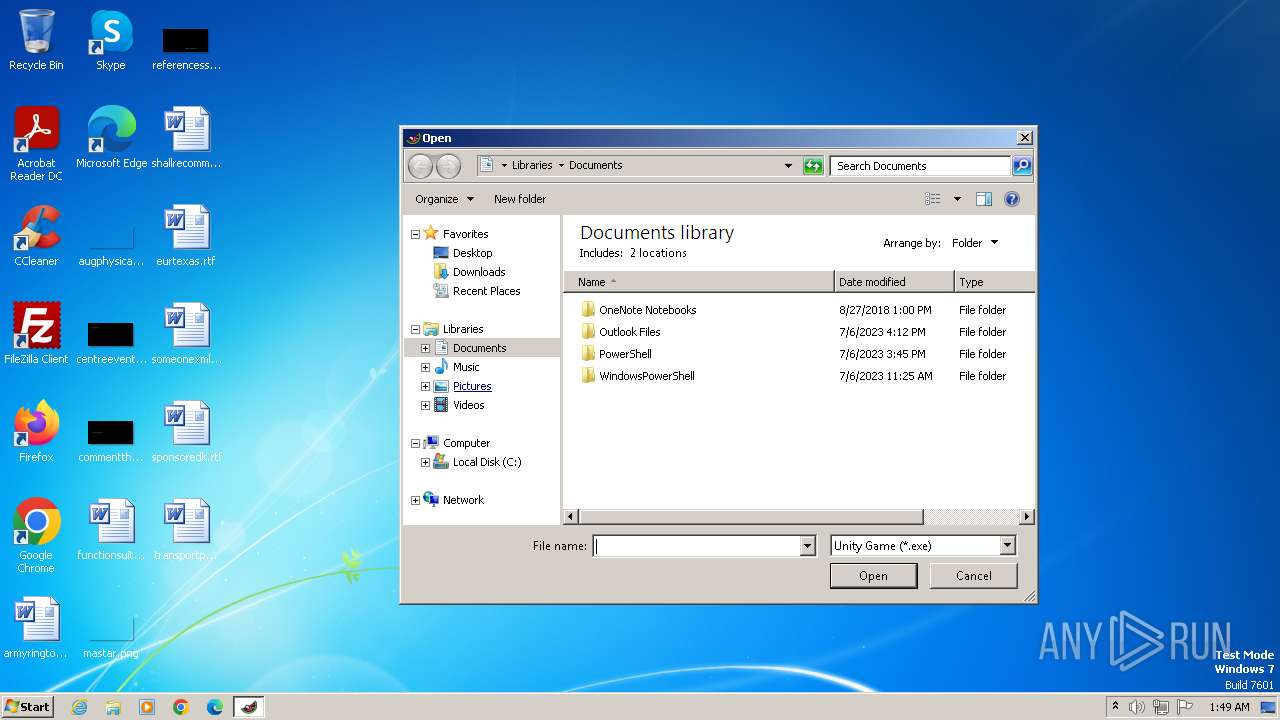
Task: Click the horizontal scrollbar thumb in file list
Action: (750, 517)
